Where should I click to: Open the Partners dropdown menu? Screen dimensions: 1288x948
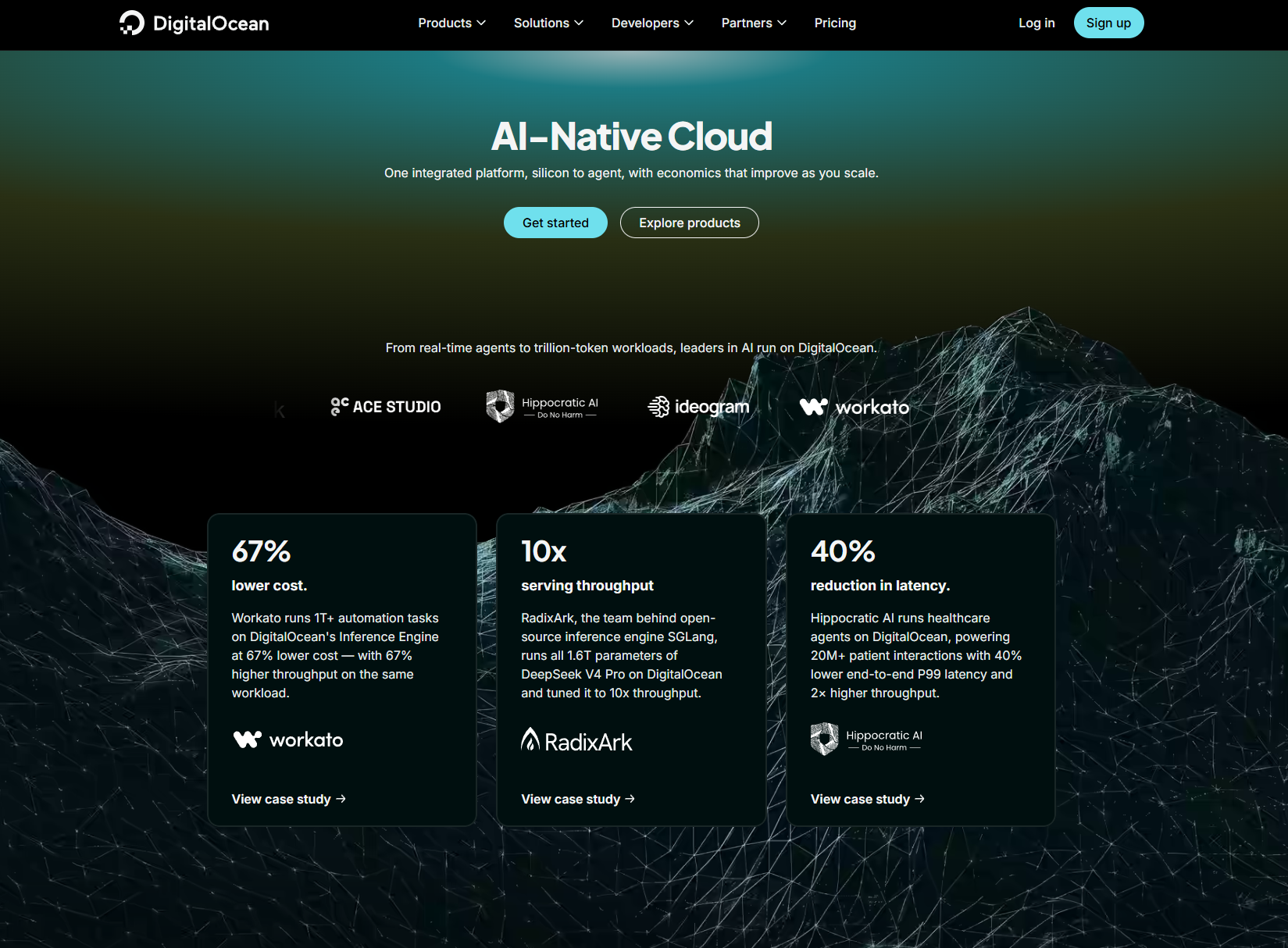(754, 23)
